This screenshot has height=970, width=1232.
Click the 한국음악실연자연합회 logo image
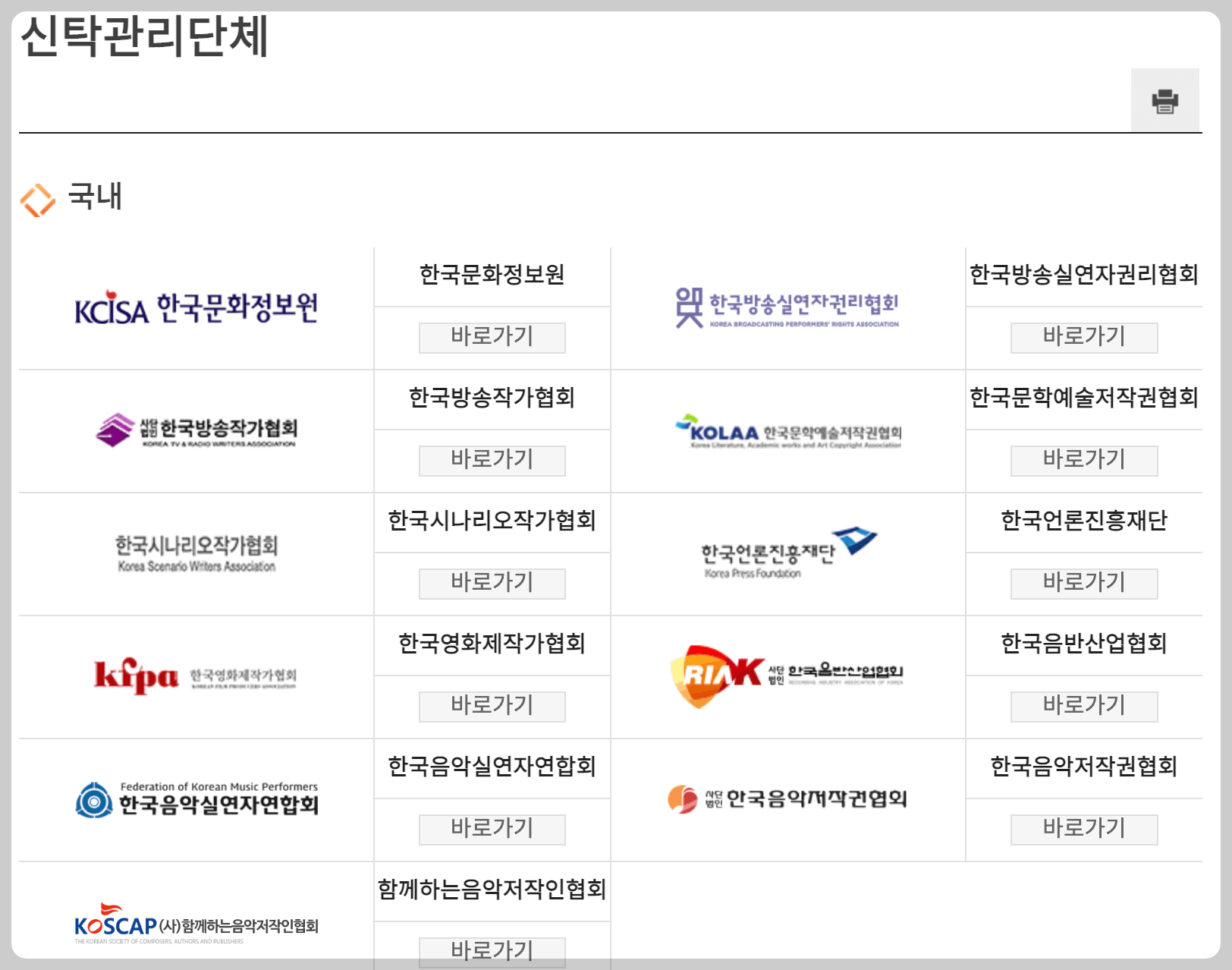point(196,799)
